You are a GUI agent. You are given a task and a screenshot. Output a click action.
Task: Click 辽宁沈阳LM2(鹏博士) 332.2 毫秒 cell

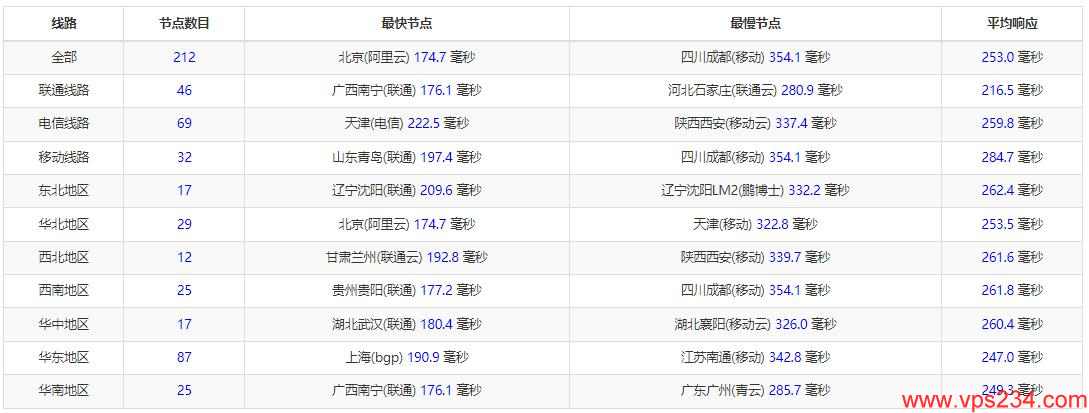point(756,190)
